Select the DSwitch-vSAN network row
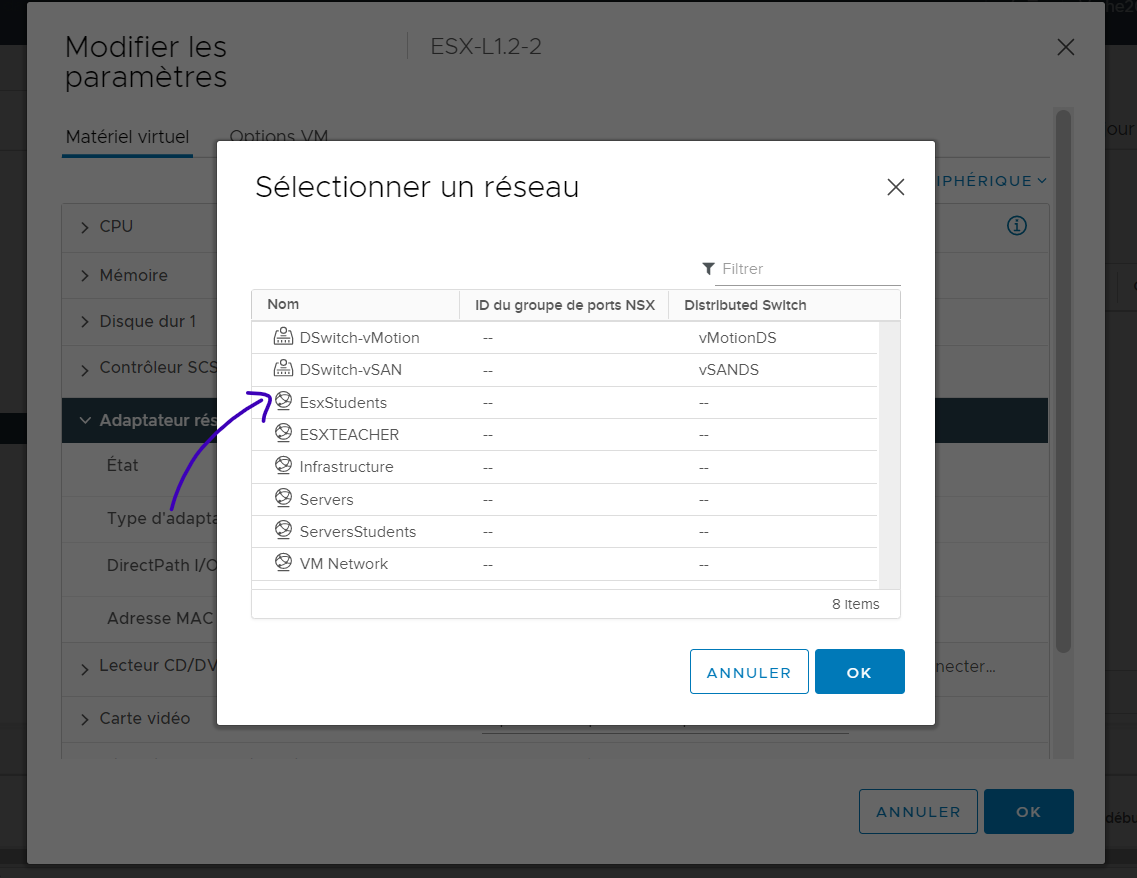 [x=565, y=370]
